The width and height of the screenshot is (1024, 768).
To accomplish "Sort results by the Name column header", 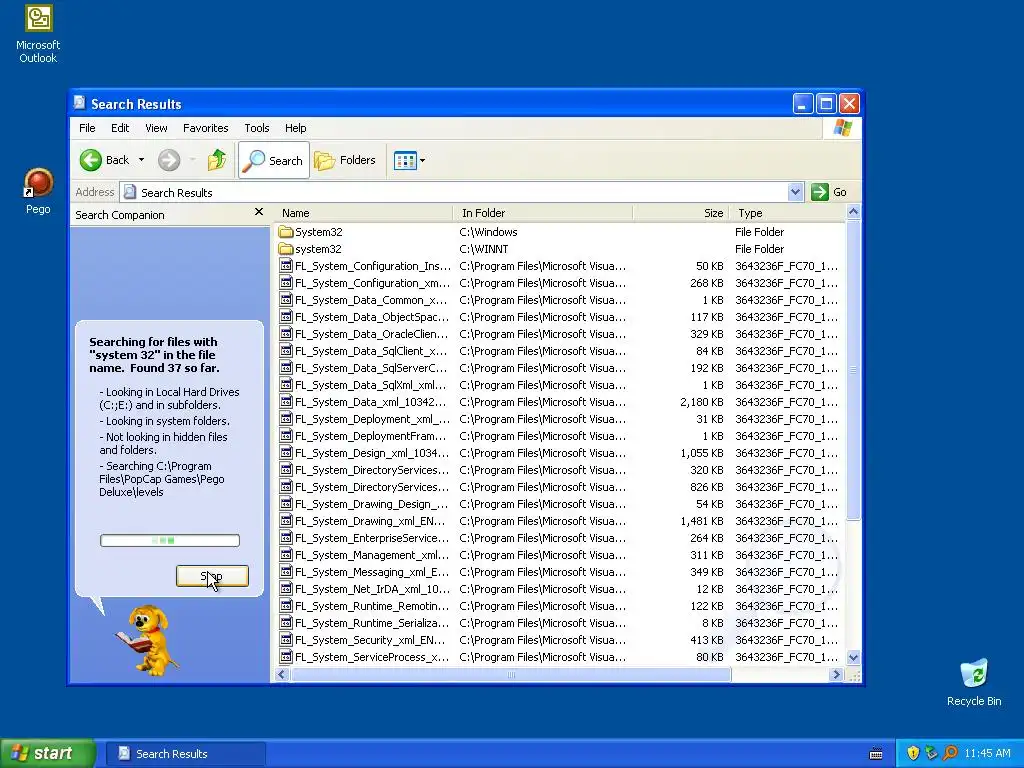I will pos(363,213).
